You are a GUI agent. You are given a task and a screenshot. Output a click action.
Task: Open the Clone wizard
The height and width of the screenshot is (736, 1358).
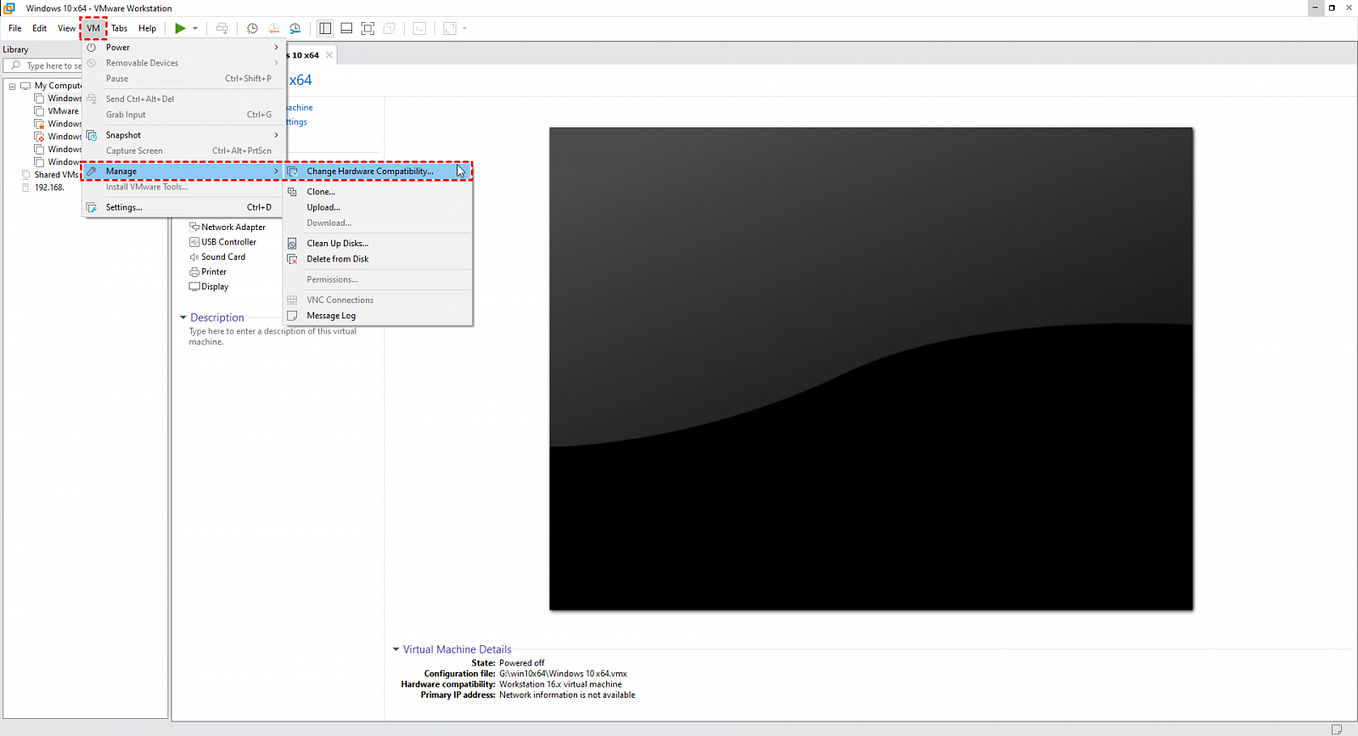click(320, 191)
